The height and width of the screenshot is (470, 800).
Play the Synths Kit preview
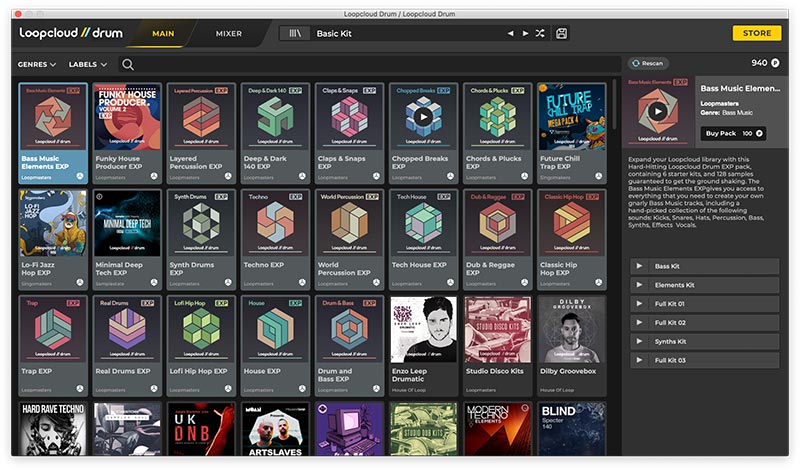point(639,341)
